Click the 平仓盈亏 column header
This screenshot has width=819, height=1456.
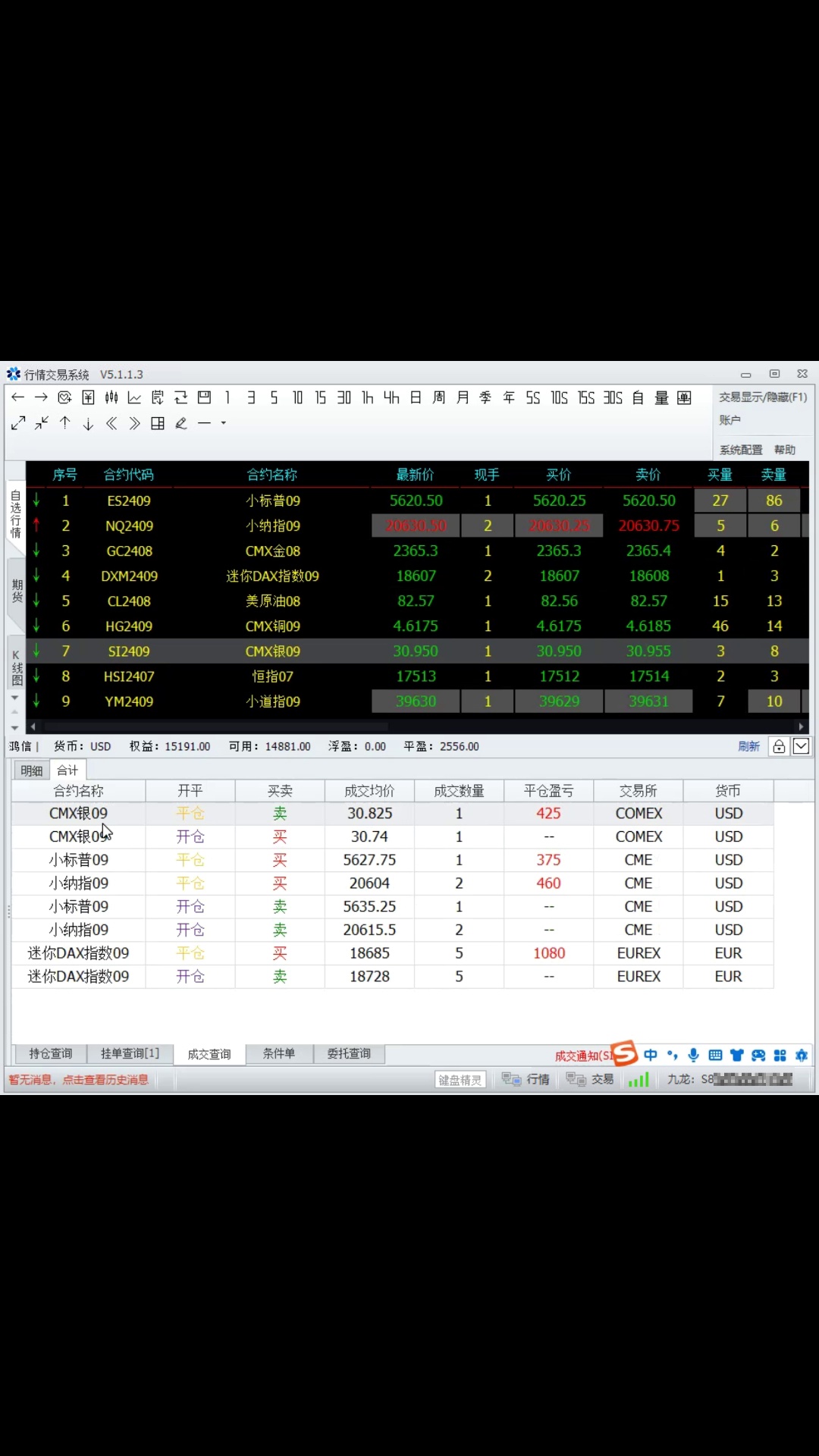[549, 791]
